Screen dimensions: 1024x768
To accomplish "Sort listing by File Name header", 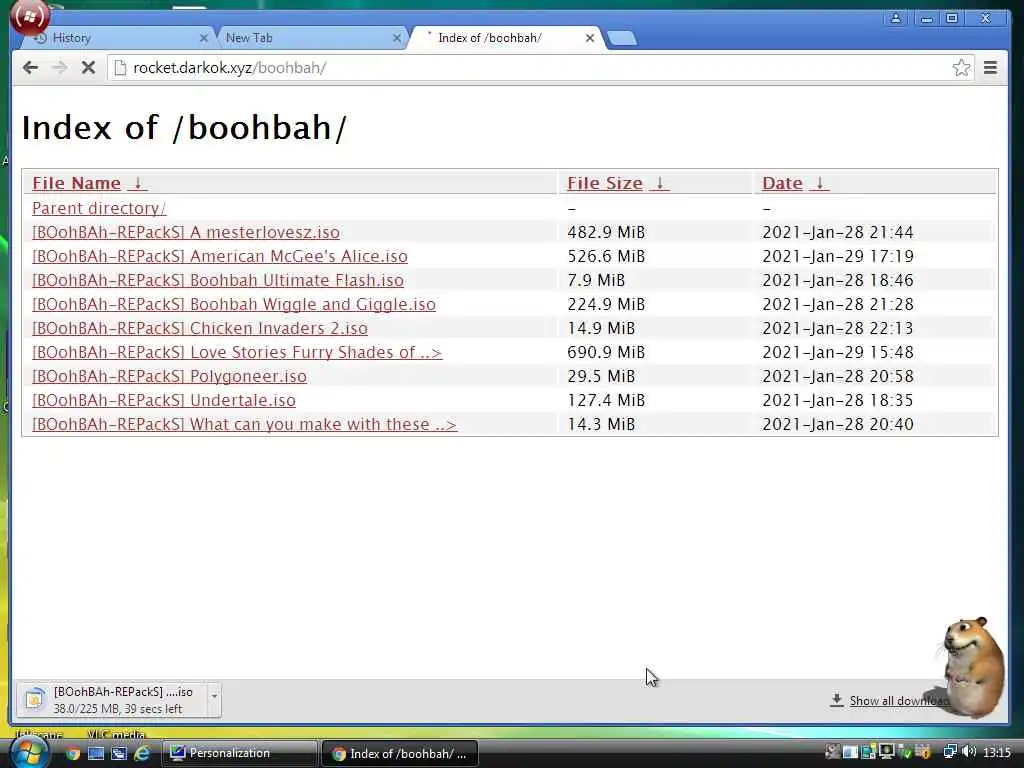I will [x=76, y=183].
